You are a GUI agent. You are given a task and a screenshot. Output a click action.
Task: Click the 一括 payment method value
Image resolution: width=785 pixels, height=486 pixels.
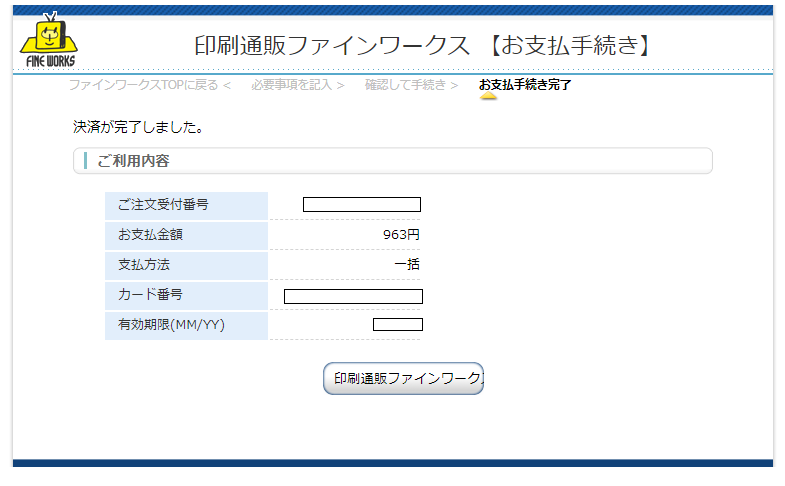pos(407,264)
